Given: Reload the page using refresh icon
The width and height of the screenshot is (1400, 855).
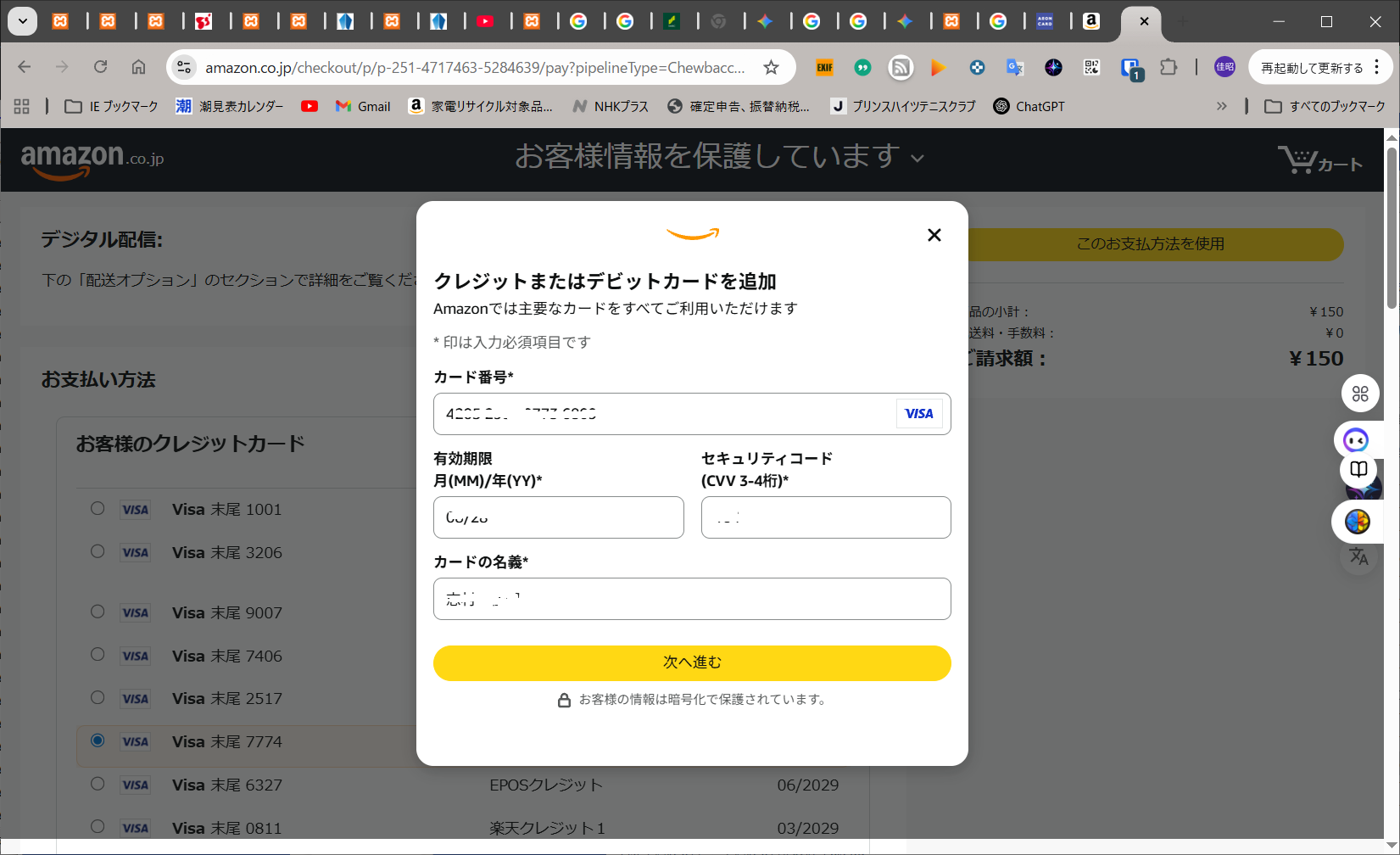Looking at the screenshot, I should (101, 67).
